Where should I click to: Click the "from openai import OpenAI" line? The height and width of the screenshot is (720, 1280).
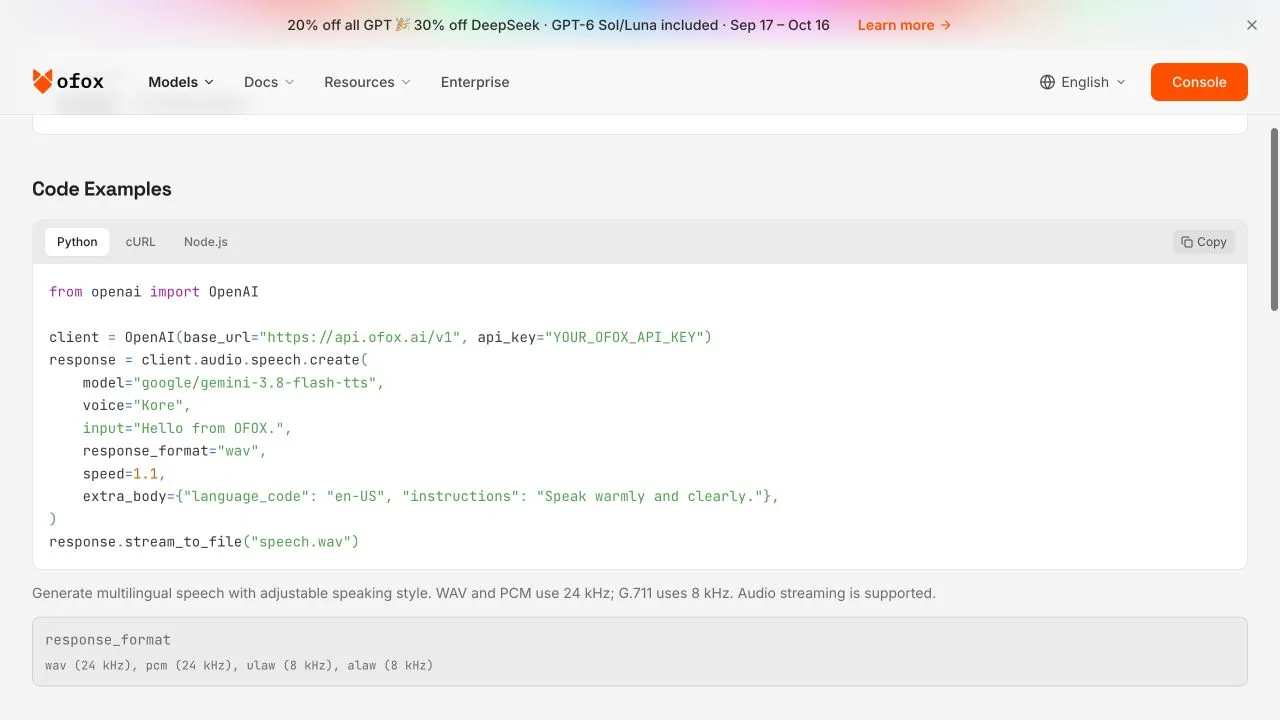pos(154,291)
